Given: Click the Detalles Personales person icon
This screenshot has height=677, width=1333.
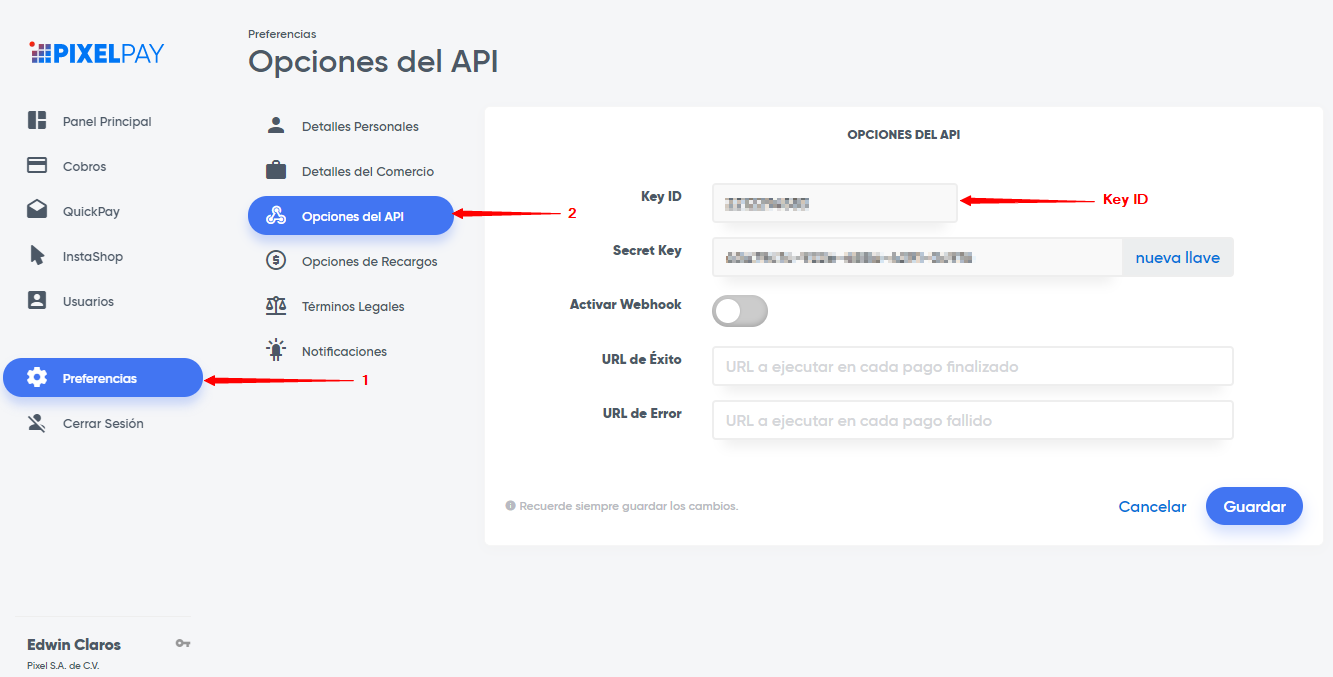Looking at the screenshot, I should (276, 125).
